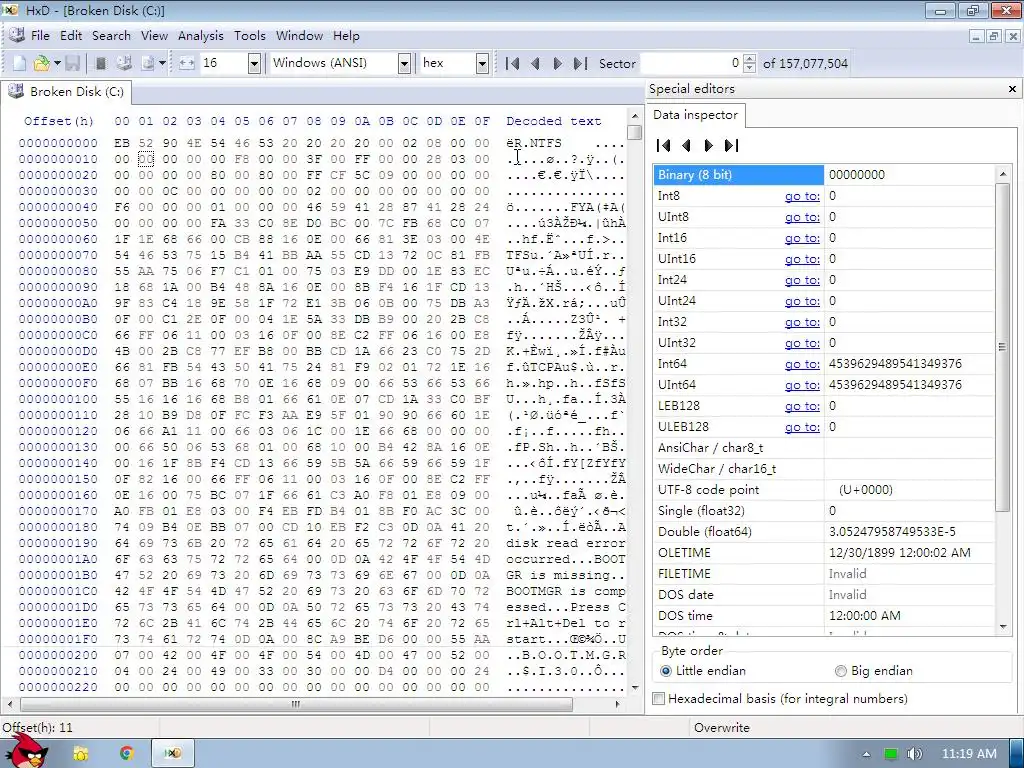The height and width of the screenshot is (768, 1024).
Task: Click the Open disk image toolbar icon
Action: pyautogui.click(x=148, y=63)
